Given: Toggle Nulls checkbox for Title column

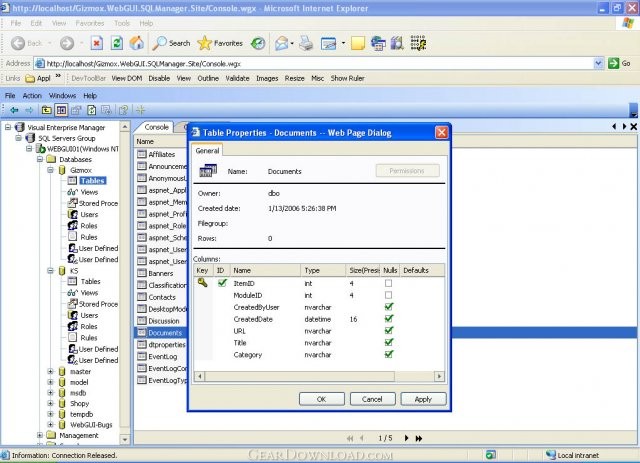Looking at the screenshot, I should click(x=389, y=342).
